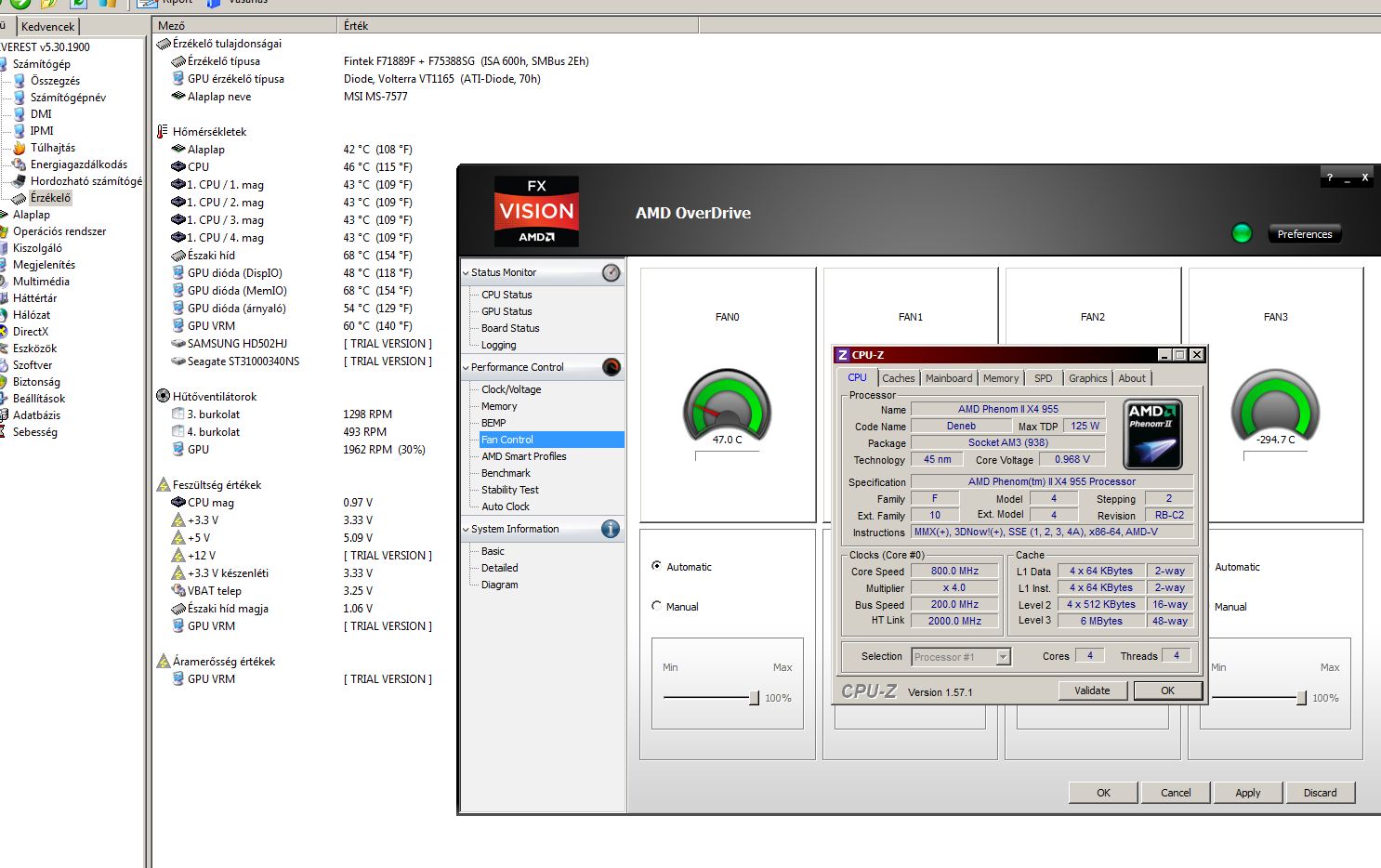The width and height of the screenshot is (1381, 868).
Task: Select Operációs rendszer in the Everest tree
Action: click(59, 231)
